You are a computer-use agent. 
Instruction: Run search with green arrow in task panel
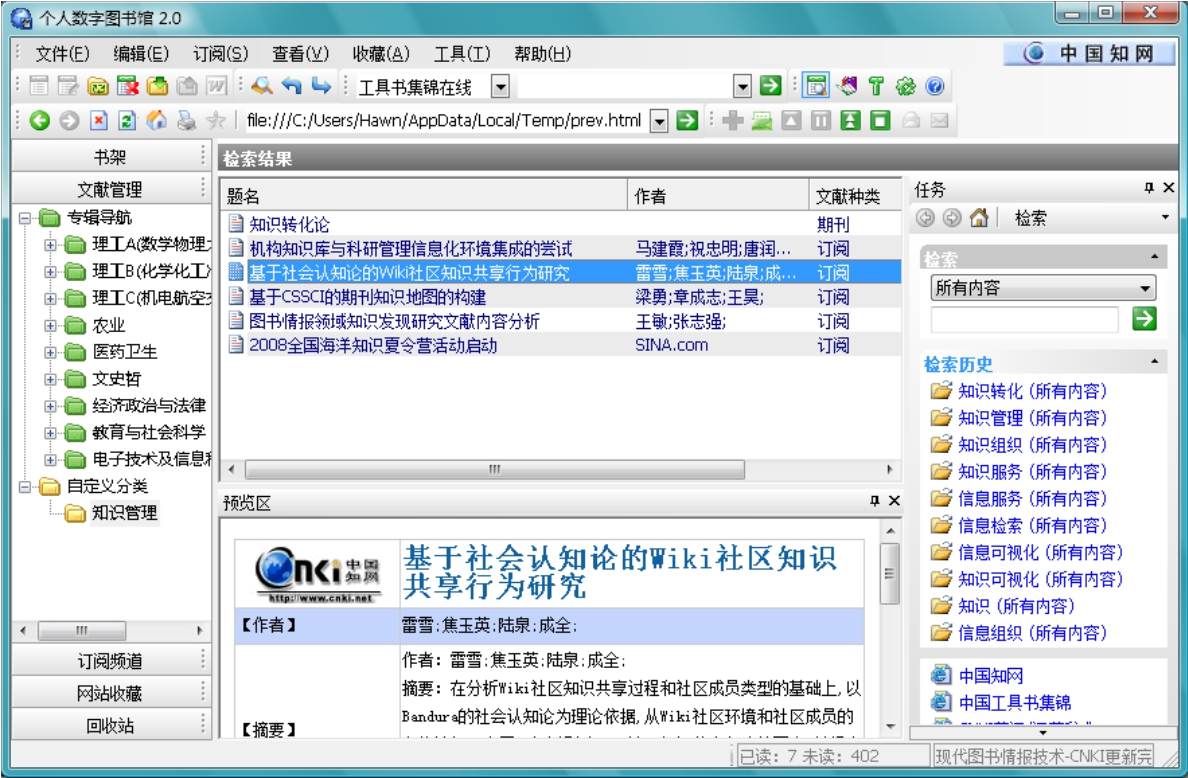pyautogui.click(x=1144, y=319)
